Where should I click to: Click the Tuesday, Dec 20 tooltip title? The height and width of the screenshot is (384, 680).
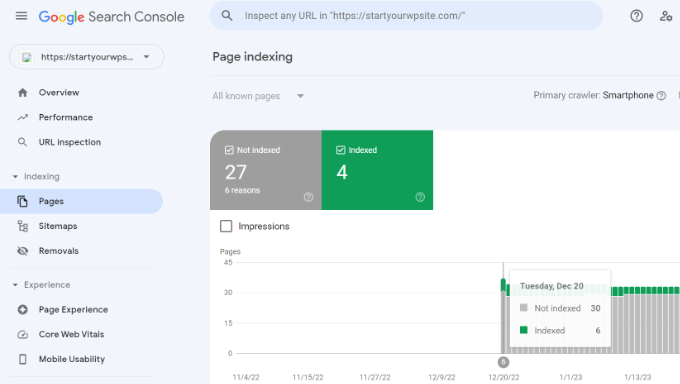pos(552,286)
